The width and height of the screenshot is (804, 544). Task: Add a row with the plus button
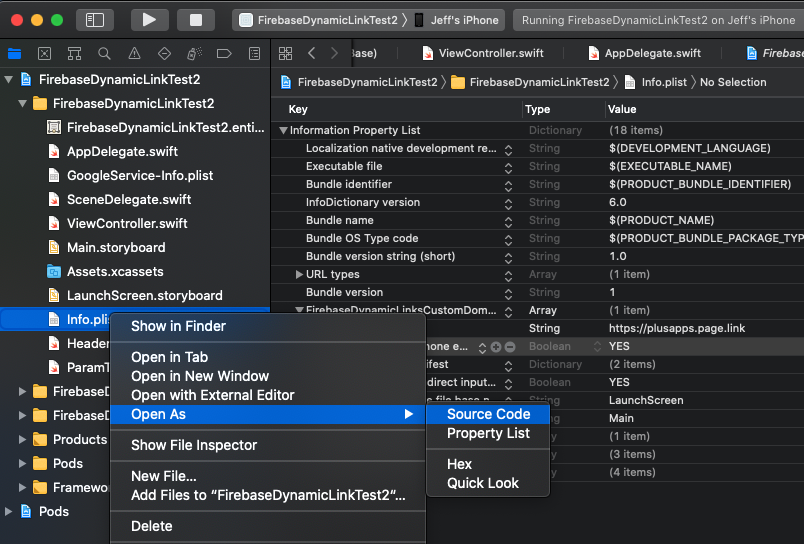tap(496, 347)
